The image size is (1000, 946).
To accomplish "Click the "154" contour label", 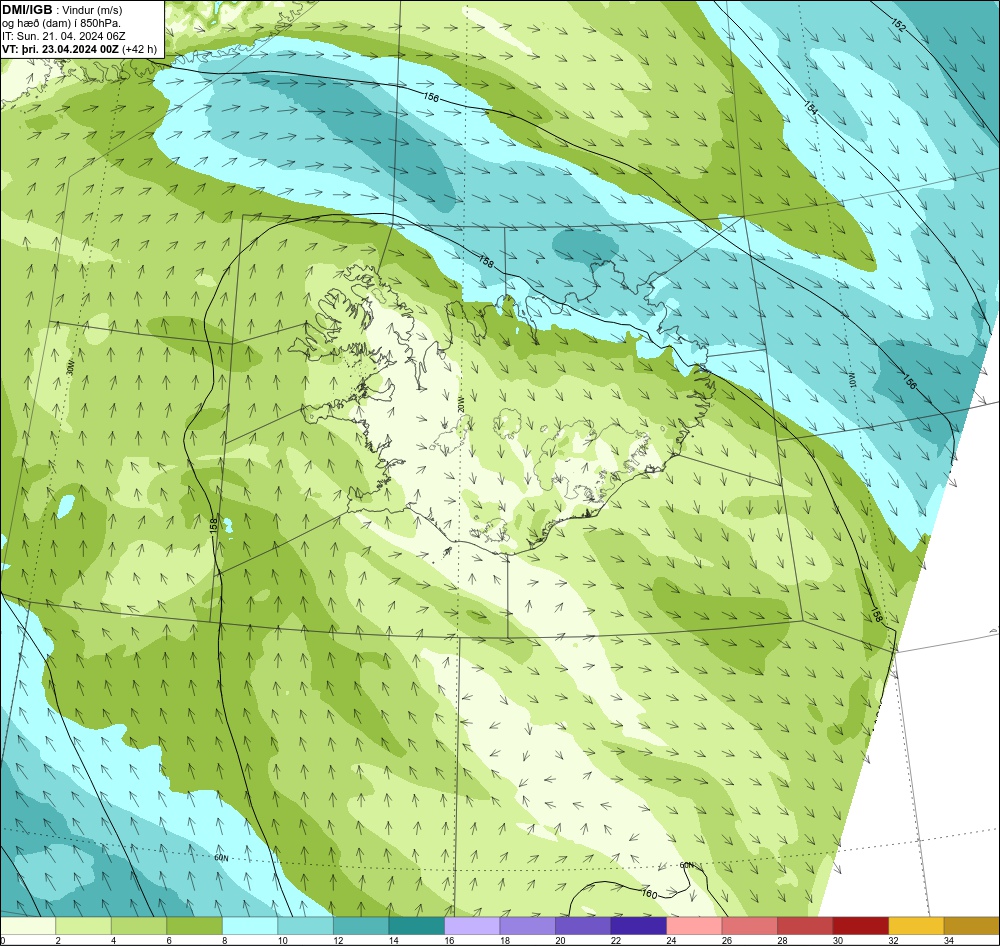I will coord(811,107).
